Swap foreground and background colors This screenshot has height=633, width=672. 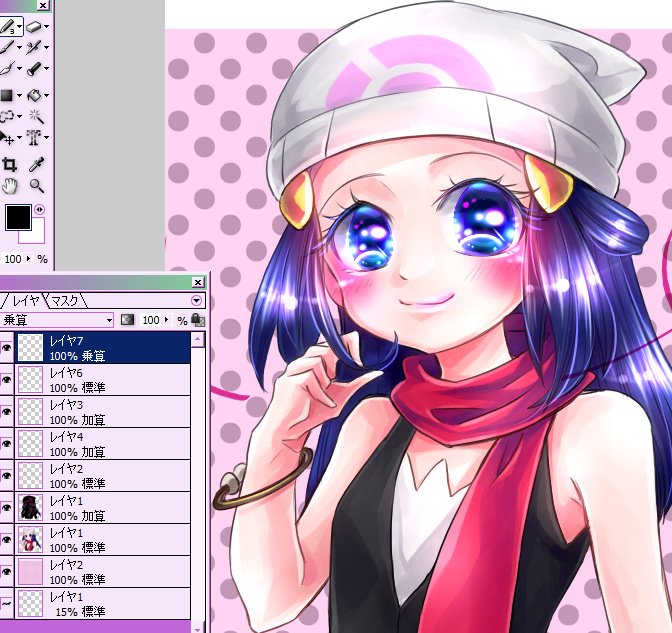39,210
